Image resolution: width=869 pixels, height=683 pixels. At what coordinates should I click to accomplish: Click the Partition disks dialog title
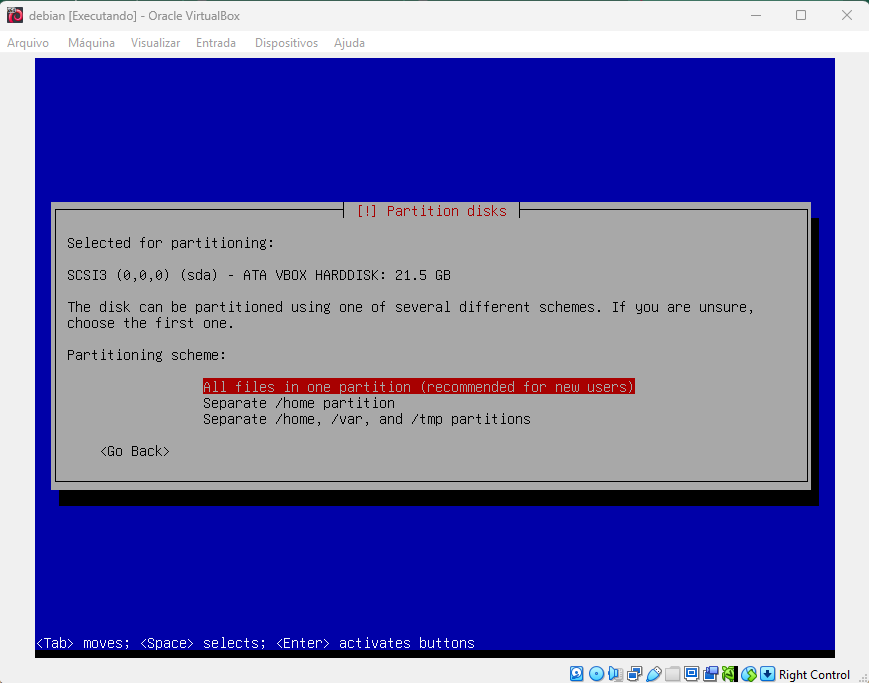pyautogui.click(x=432, y=211)
